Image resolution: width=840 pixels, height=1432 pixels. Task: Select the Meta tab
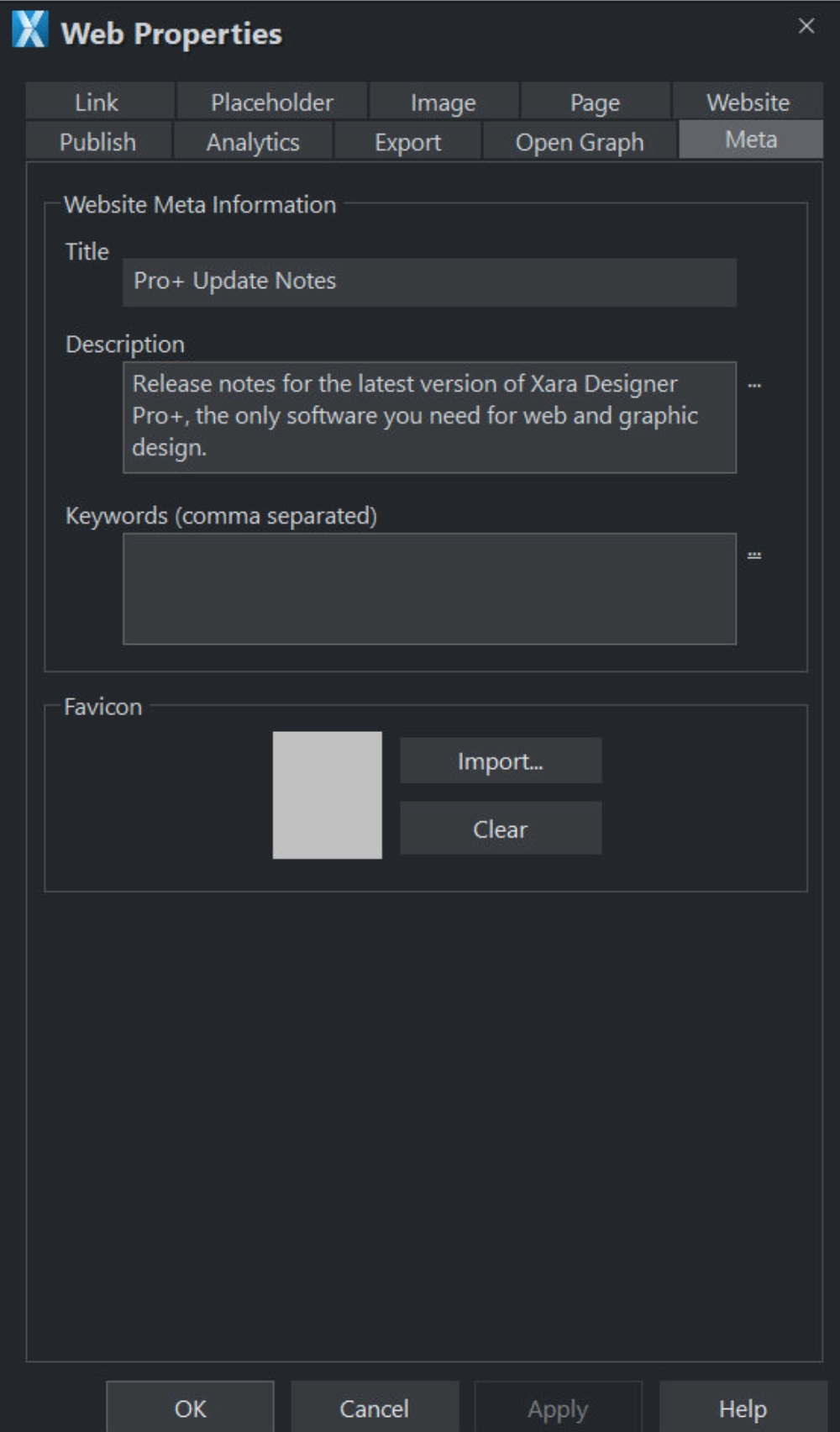pyautogui.click(x=751, y=140)
